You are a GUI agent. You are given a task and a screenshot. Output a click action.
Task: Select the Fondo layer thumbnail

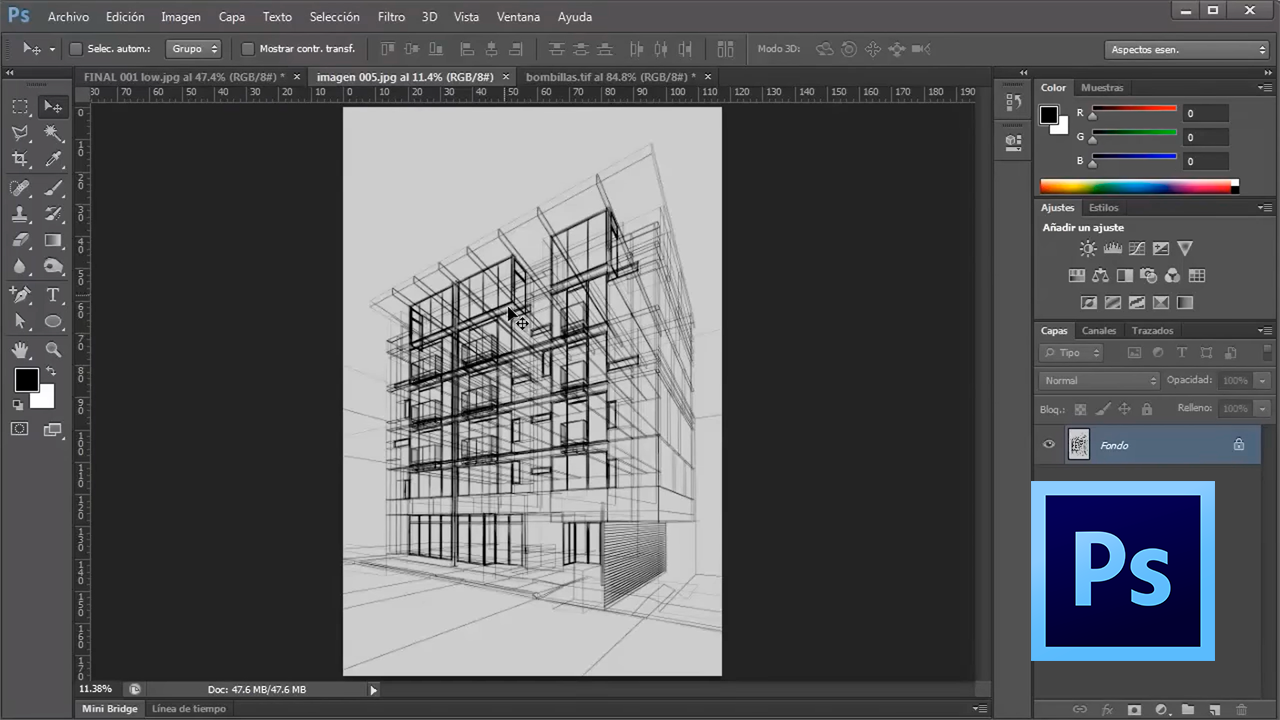[1079, 445]
